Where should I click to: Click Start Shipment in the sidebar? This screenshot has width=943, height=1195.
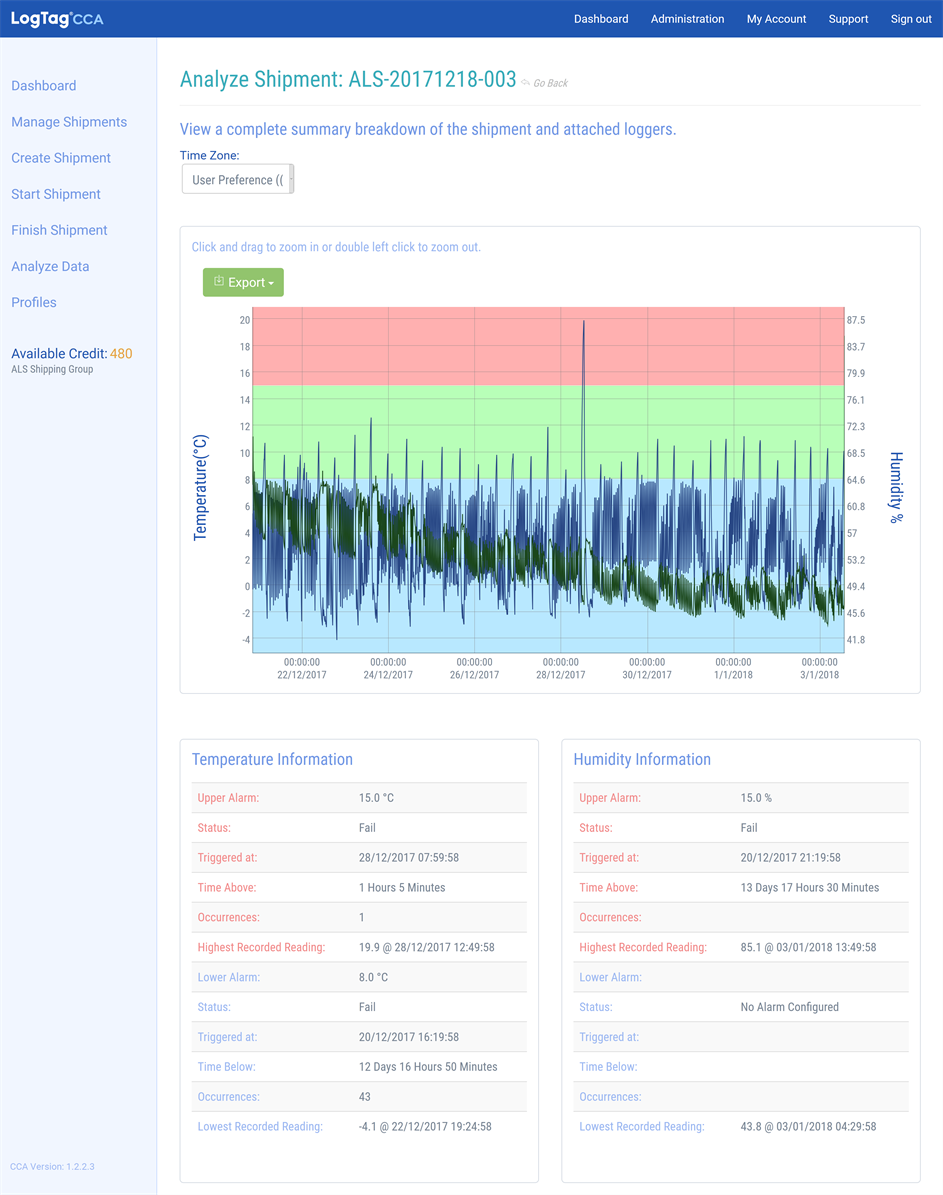tap(56, 194)
